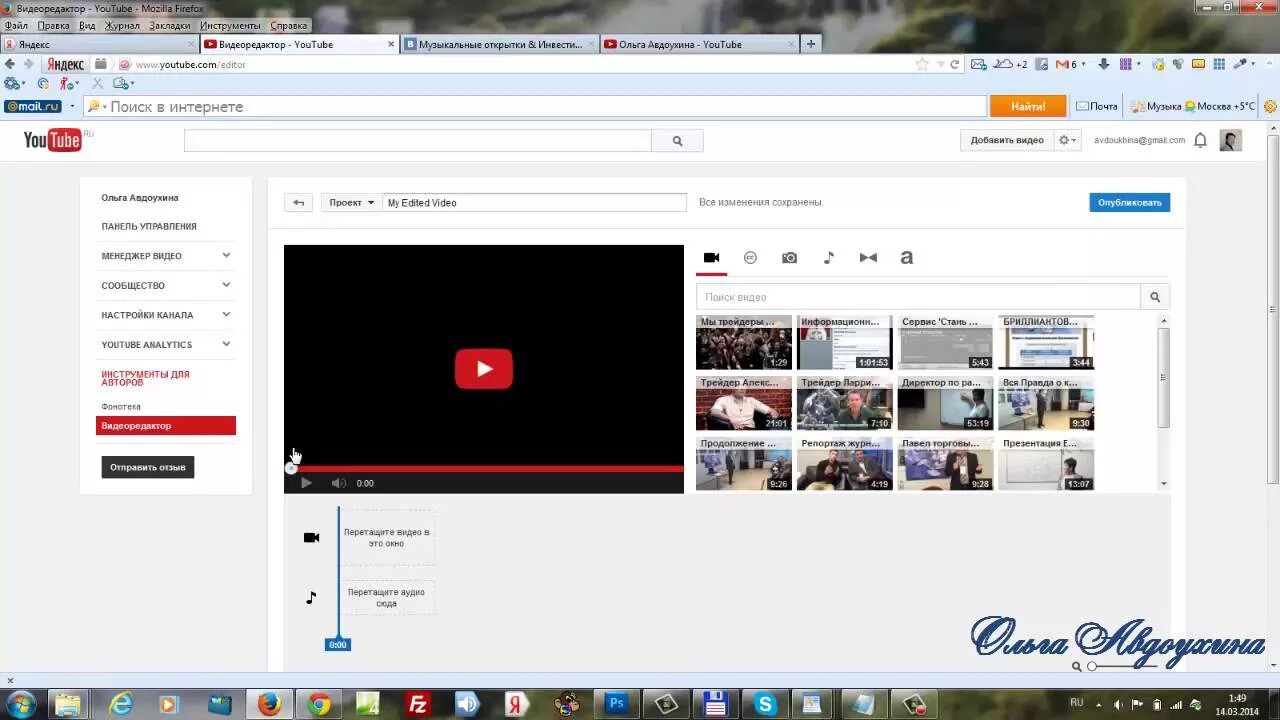Click the Firefox back navigation arrow
Screen dimensions: 1280x720
(x=10, y=64)
